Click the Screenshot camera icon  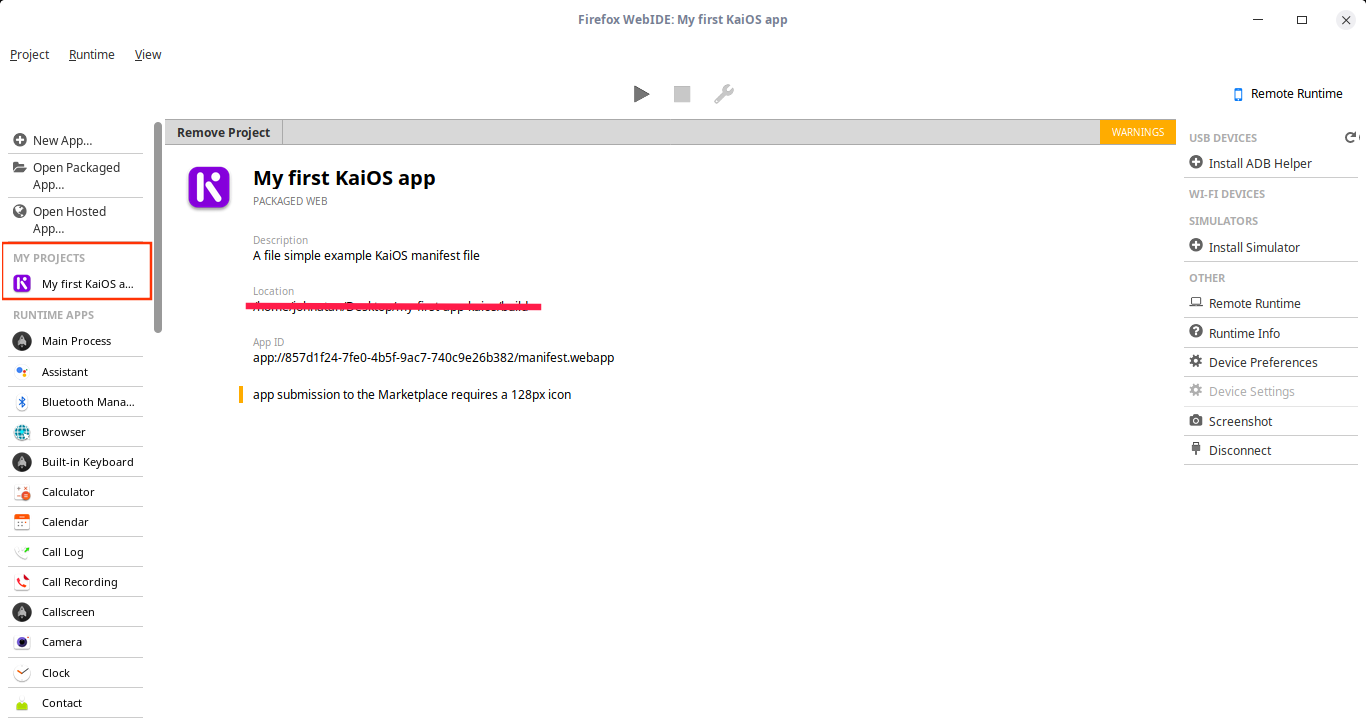(x=1196, y=421)
